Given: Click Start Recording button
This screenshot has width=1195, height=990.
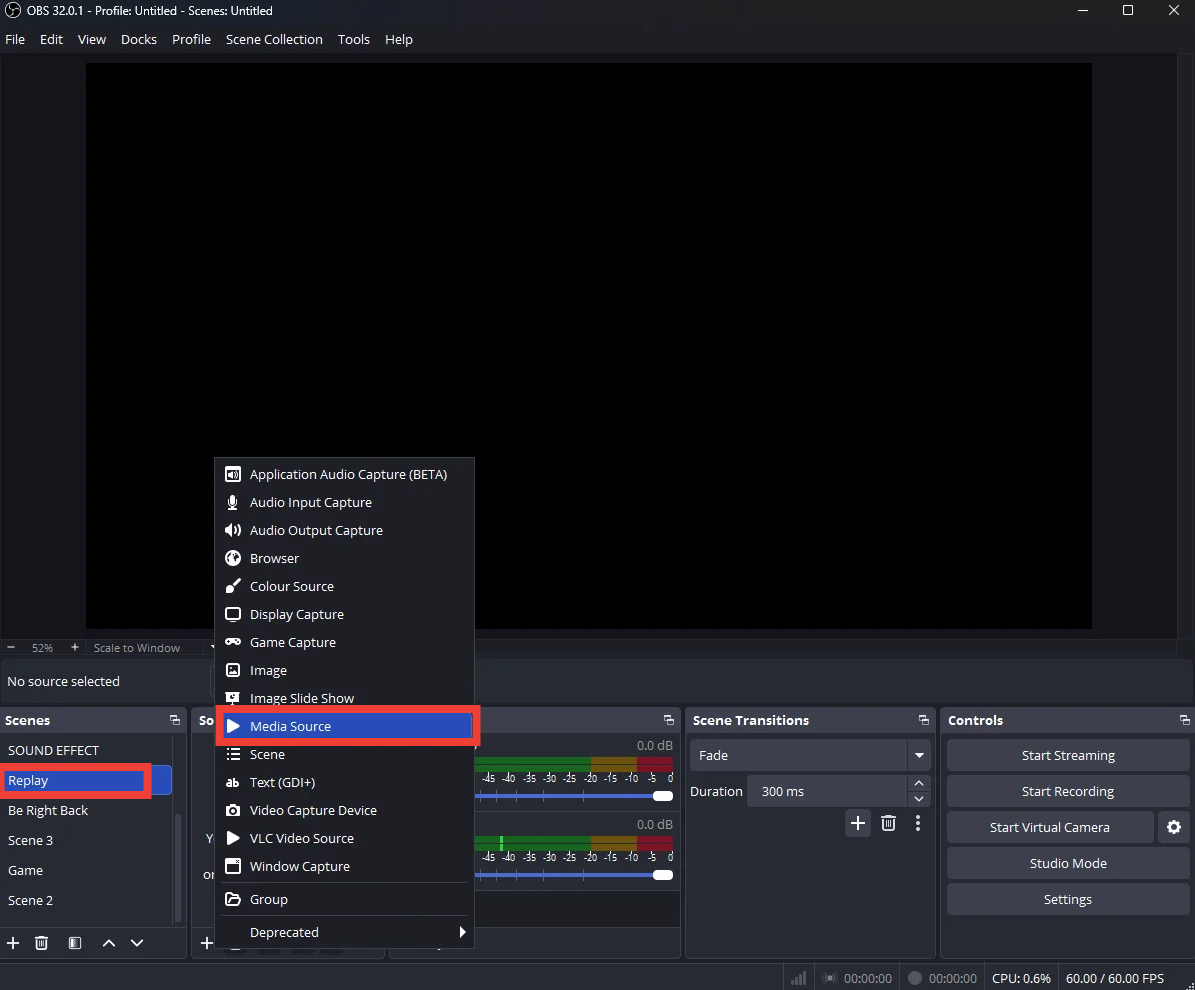Looking at the screenshot, I should pos(1068,791).
